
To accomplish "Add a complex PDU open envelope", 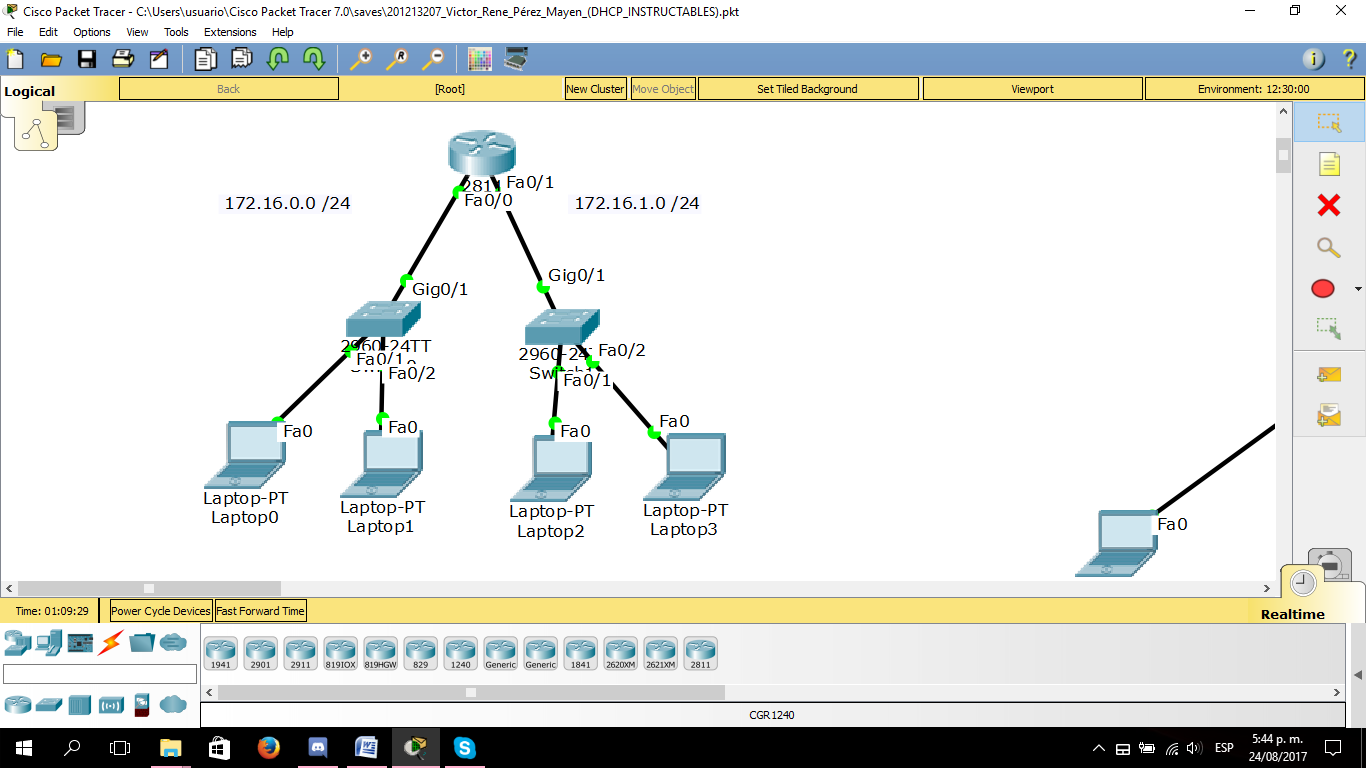I will tap(1328, 414).
